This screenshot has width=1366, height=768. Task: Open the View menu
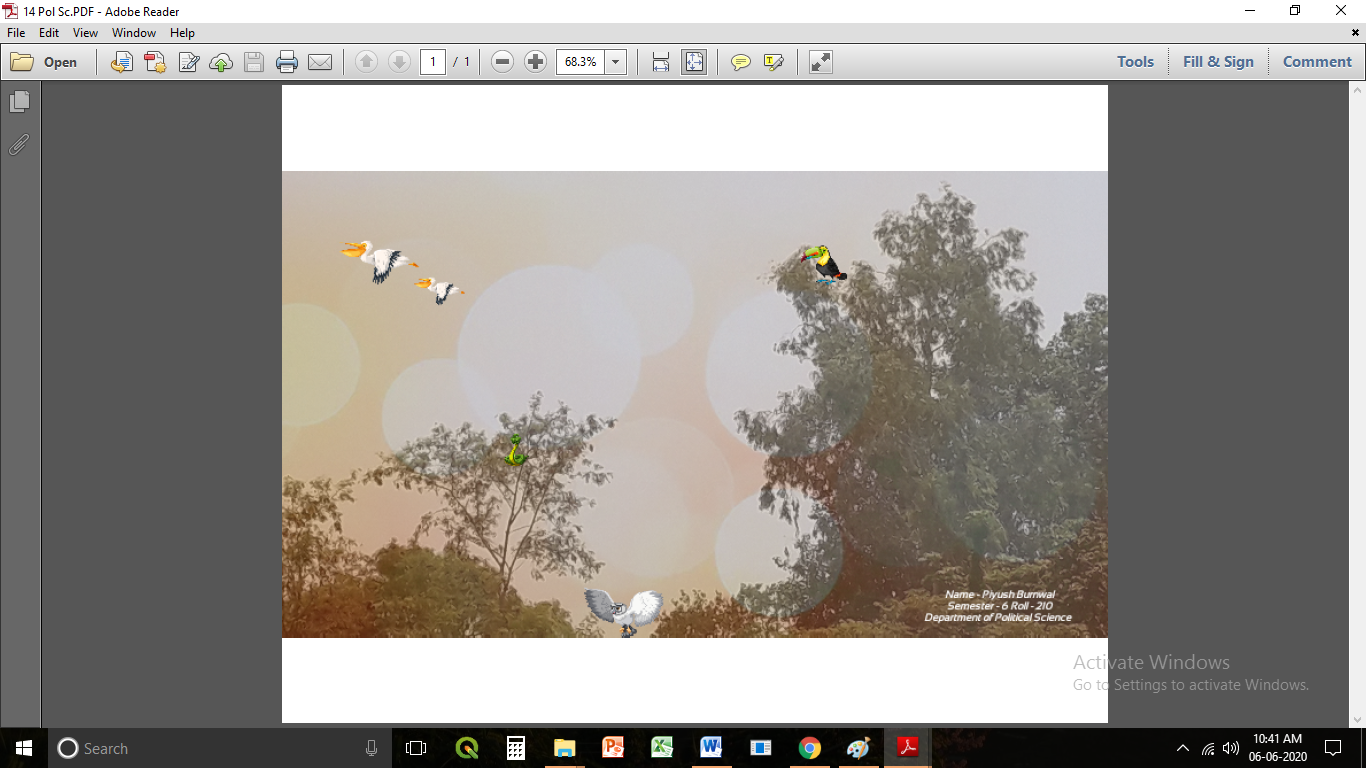[x=85, y=33]
